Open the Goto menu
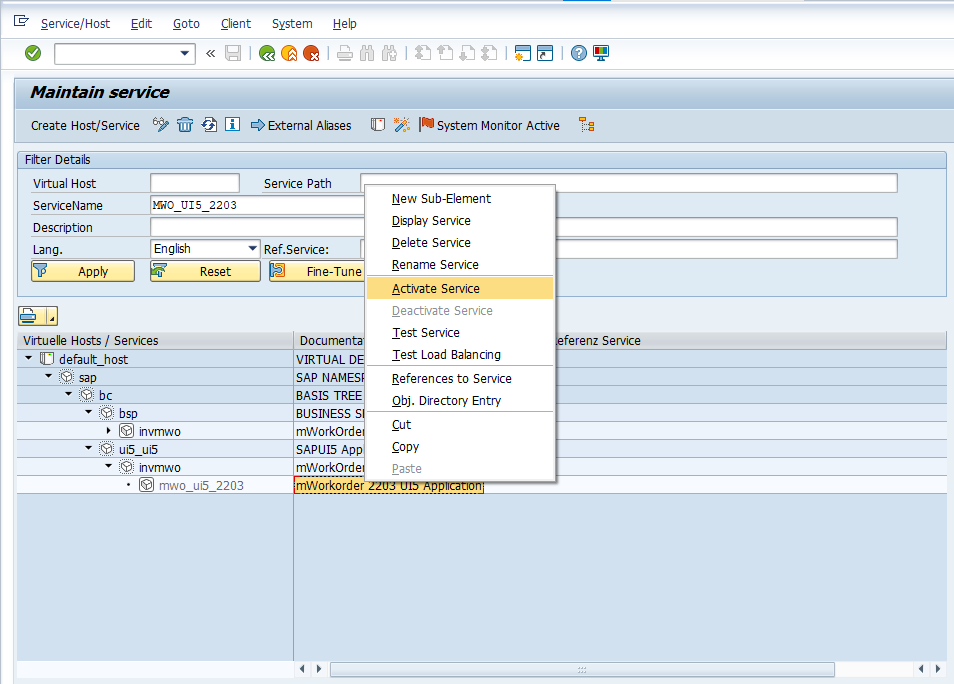The image size is (954, 684). coord(186,23)
